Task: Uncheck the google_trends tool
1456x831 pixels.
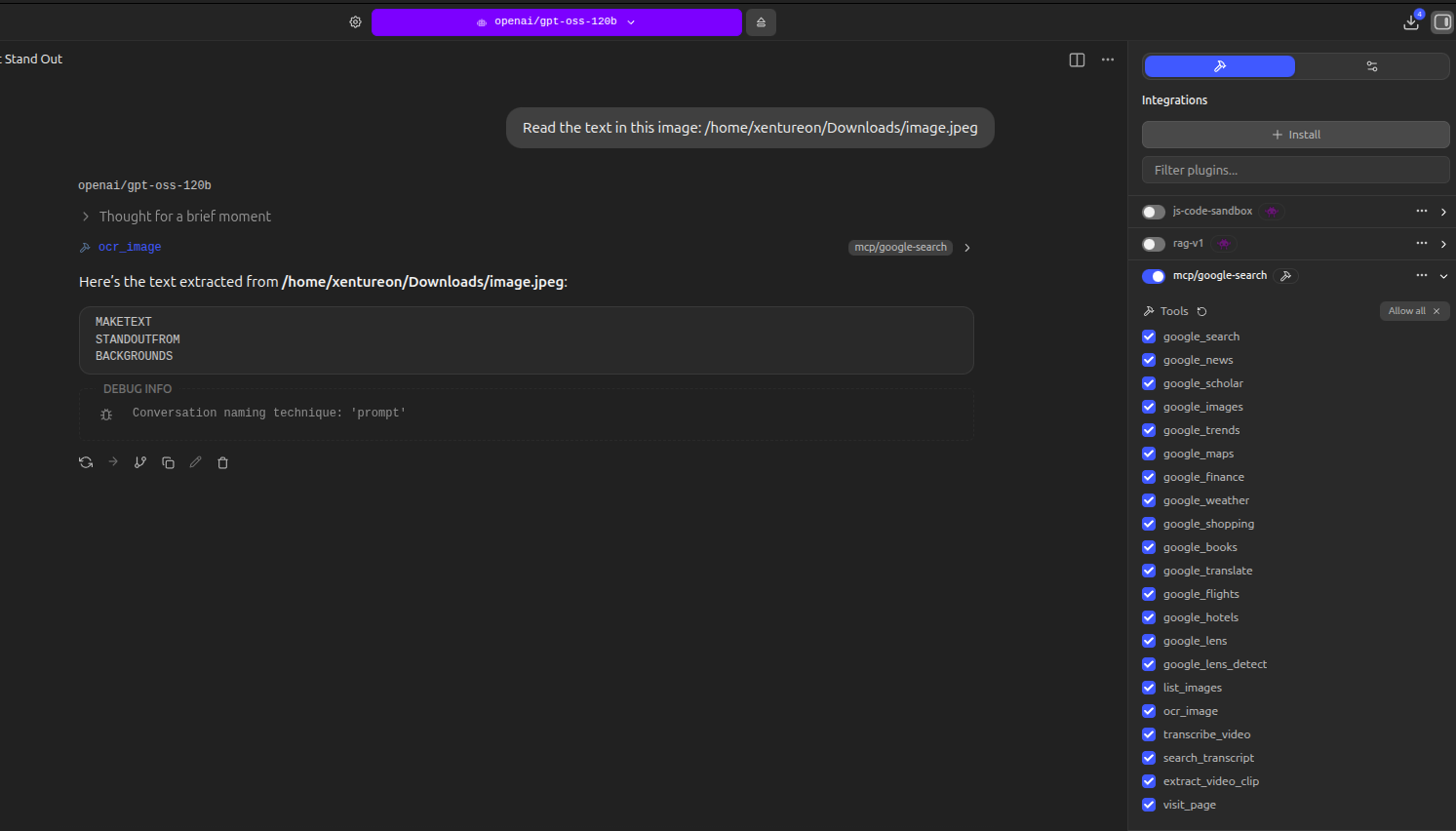Action: pyautogui.click(x=1149, y=430)
